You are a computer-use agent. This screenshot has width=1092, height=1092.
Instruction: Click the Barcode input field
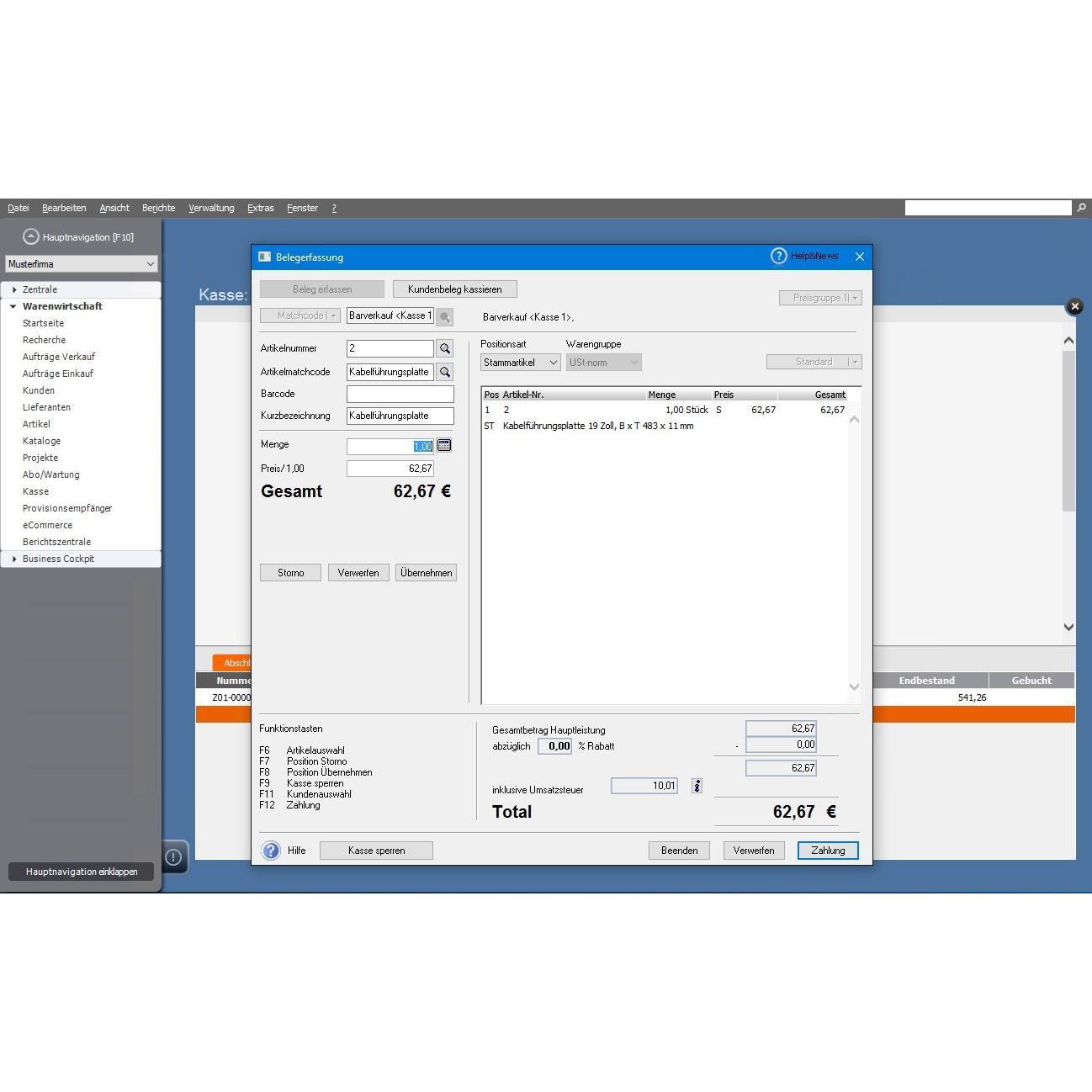coord(400,394)
